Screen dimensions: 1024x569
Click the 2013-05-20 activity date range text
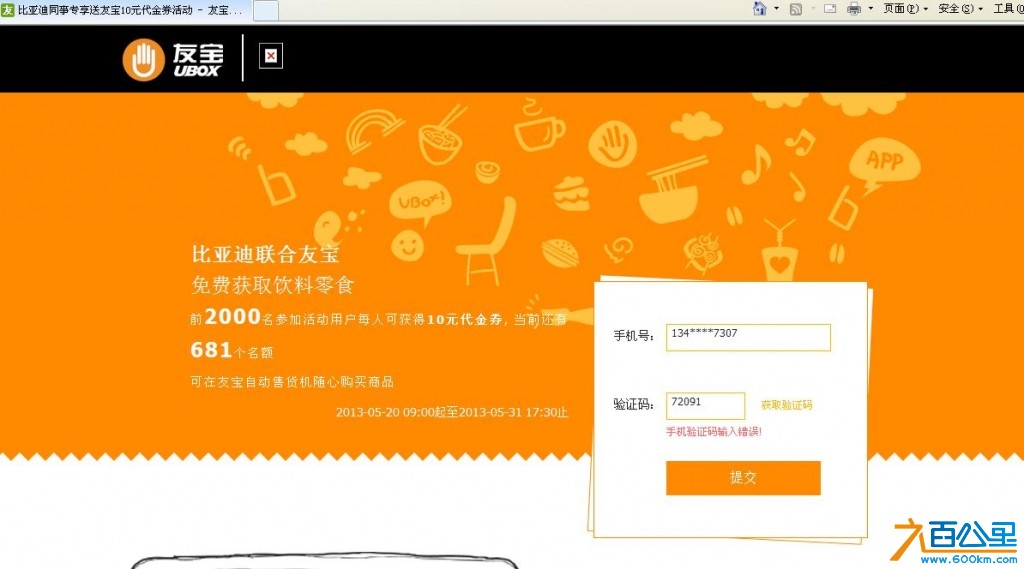[x=452, y=412]
